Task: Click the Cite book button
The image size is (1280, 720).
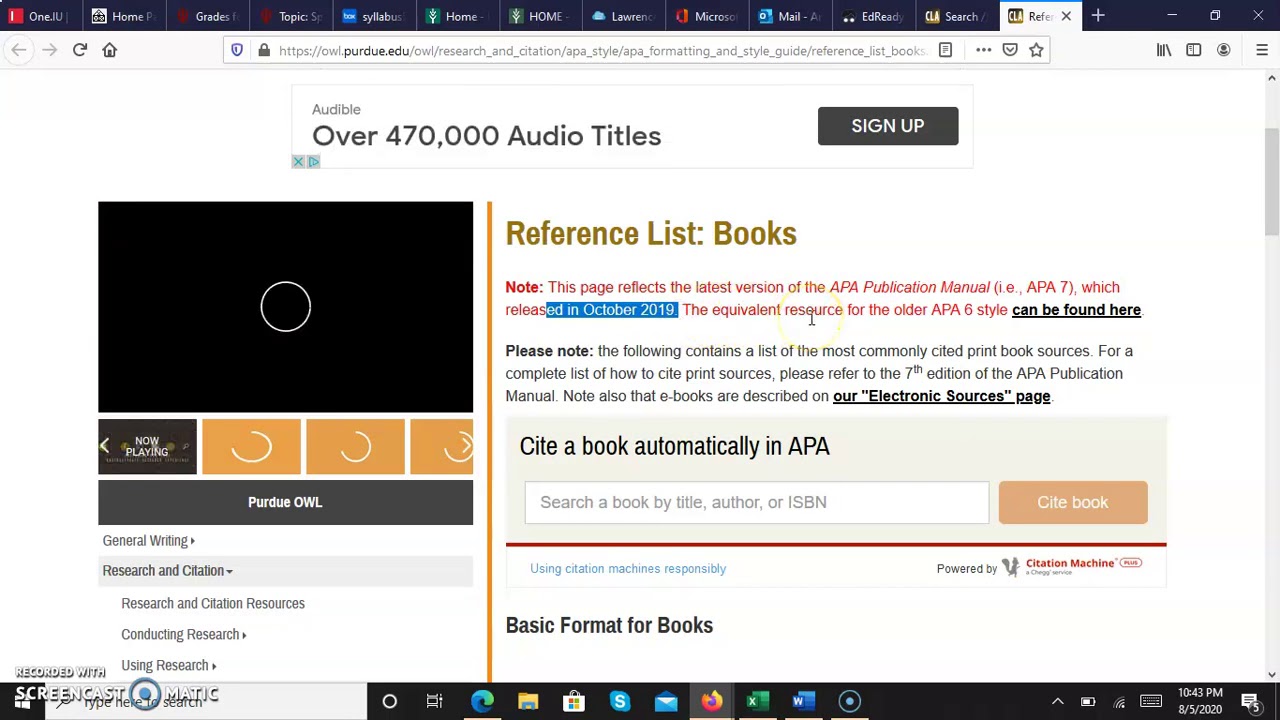Action: (x=1072, y=502)
